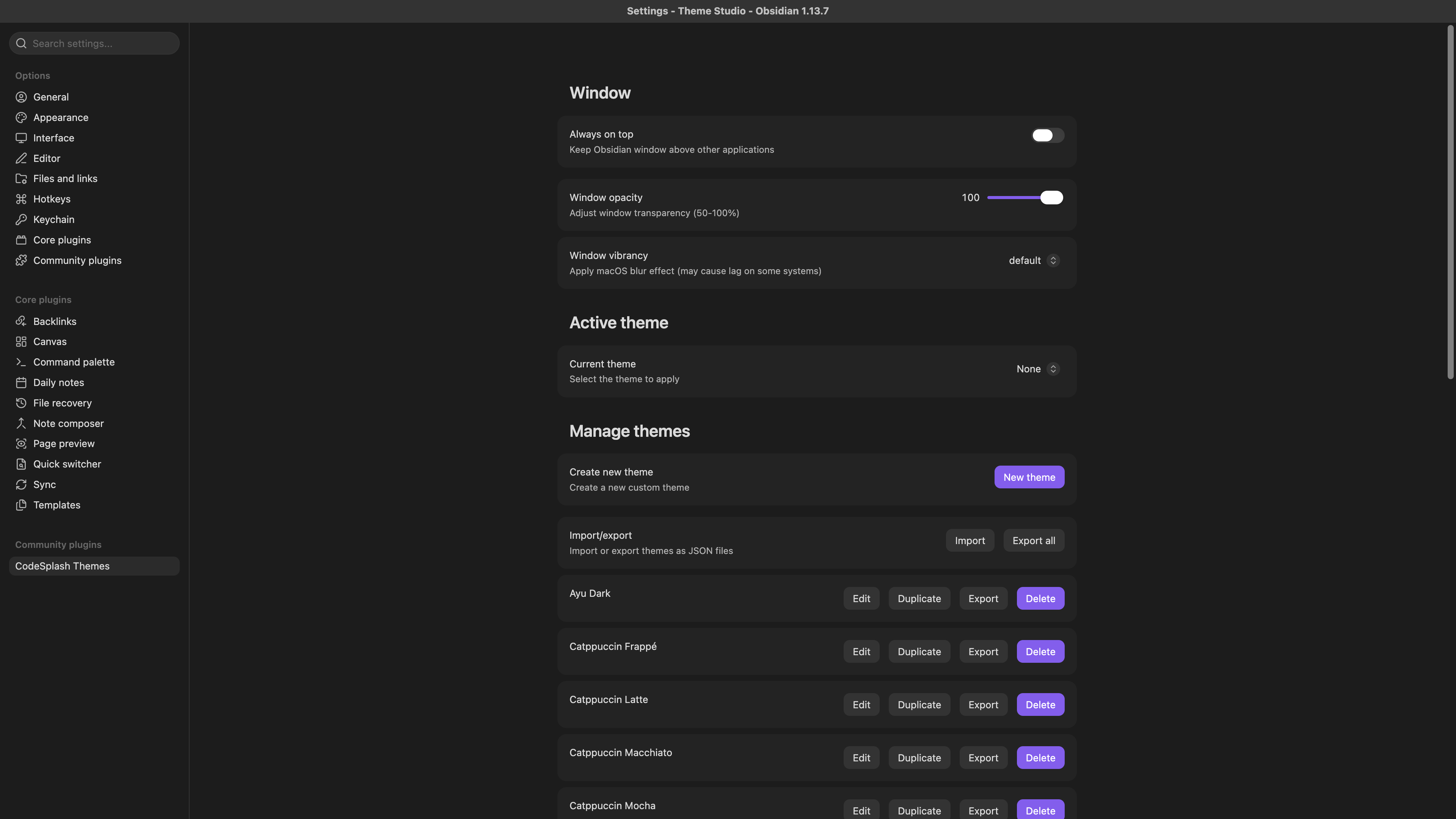Click the Hotkeys command-key icon
Image resolution: width=1456 pixels, height=819 pixels.
21,199
